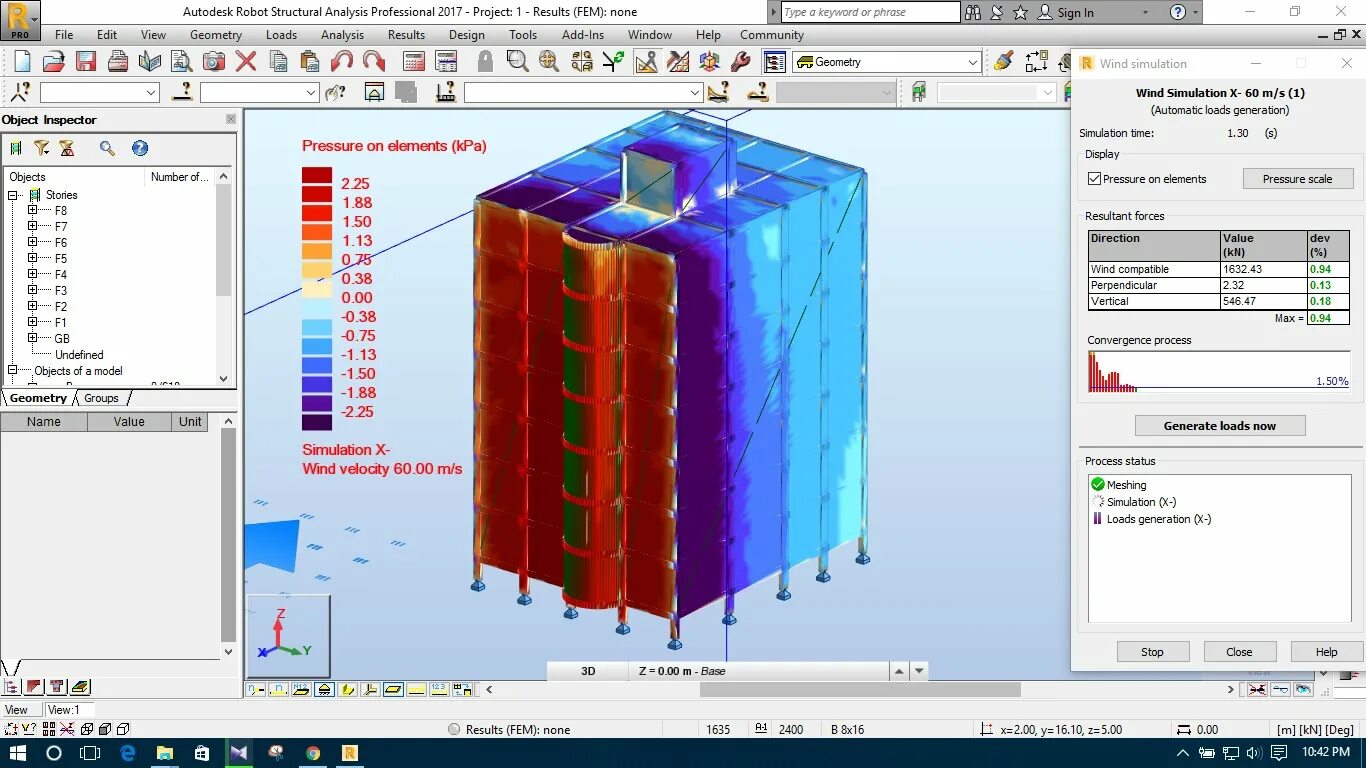
Task: Open the bar selection combo box
Action: click(259, 92)
